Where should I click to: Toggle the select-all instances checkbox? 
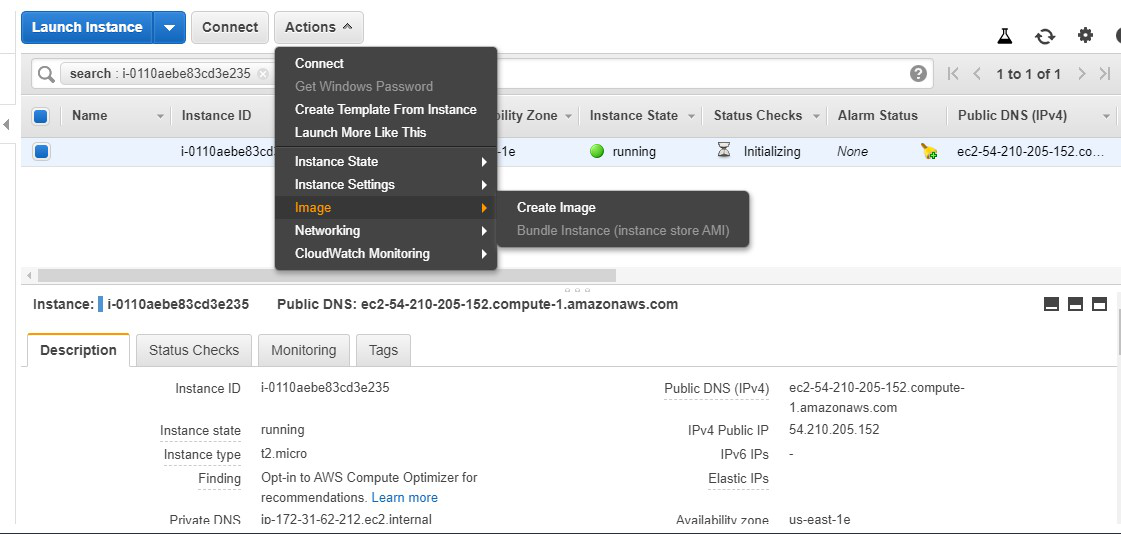[x=41, y=116]
